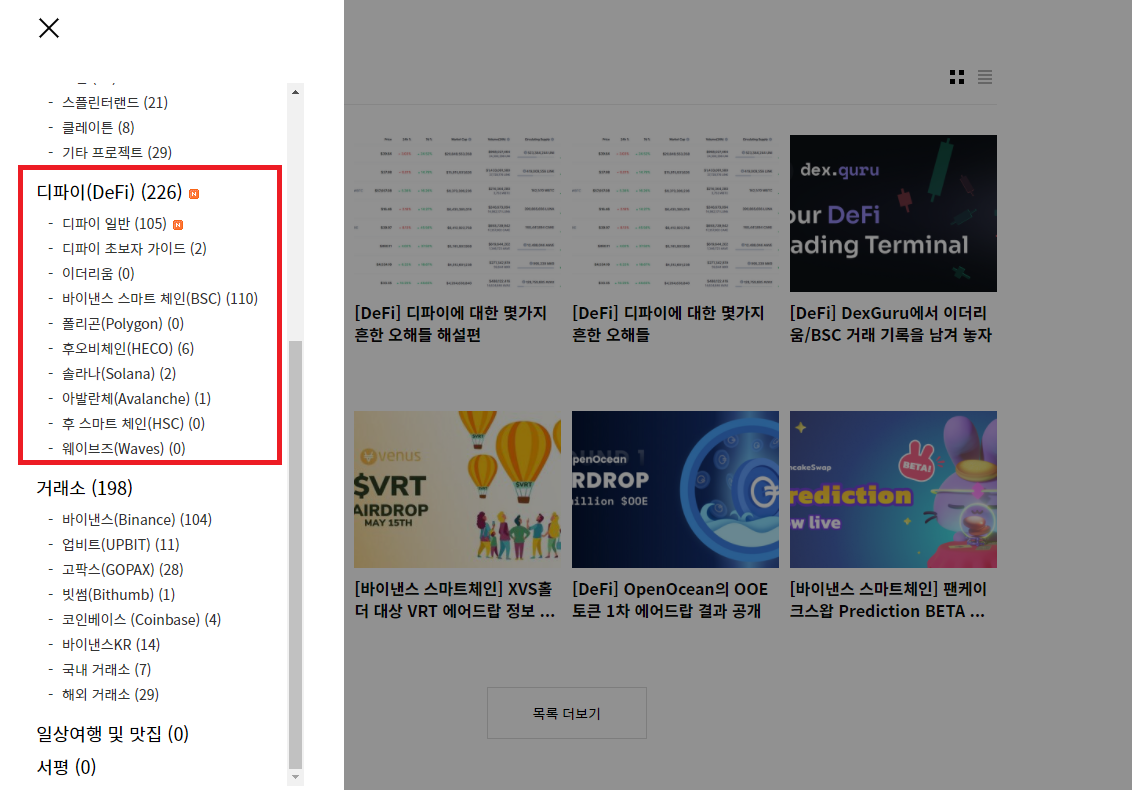Image resolution: width=1132 pixels, height=790 pixels.
Task: Select 바이낸스KR (14) subcategory
Action: click(x=111, y=644)
